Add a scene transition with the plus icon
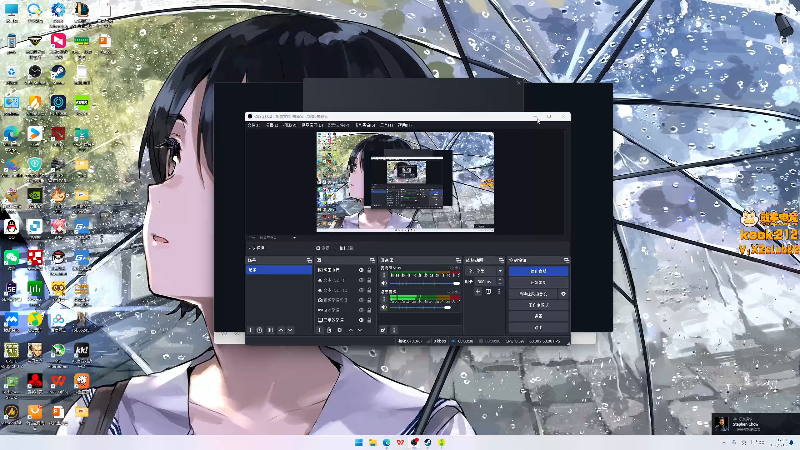The height and width of the screenshot is (450, 800). (478, 291)
